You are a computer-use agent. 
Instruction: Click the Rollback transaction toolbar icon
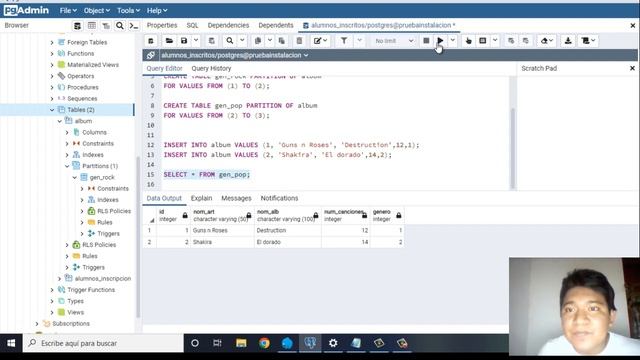click(x=526, y=41)
